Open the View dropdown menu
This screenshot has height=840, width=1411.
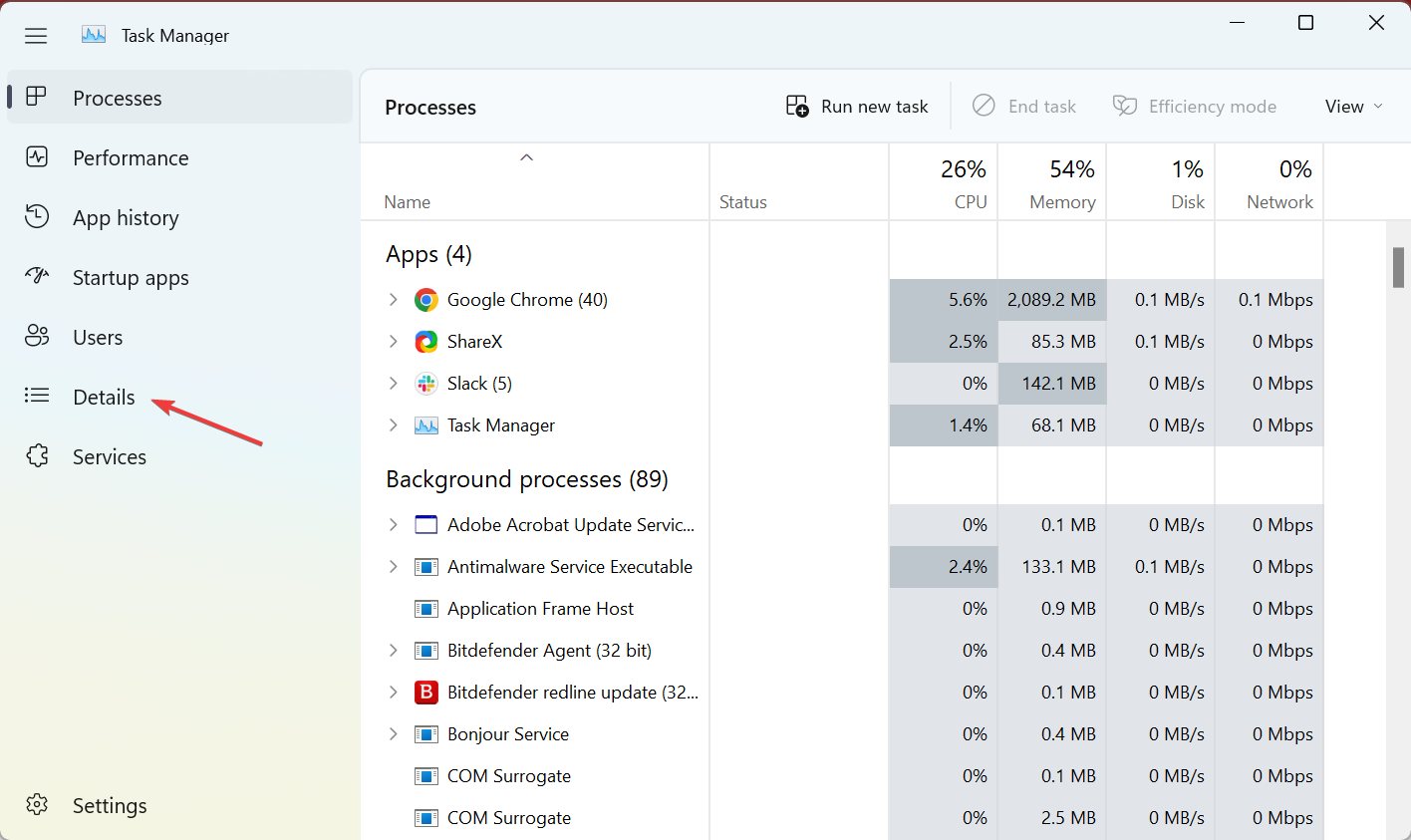click(x=1353, y=106)
